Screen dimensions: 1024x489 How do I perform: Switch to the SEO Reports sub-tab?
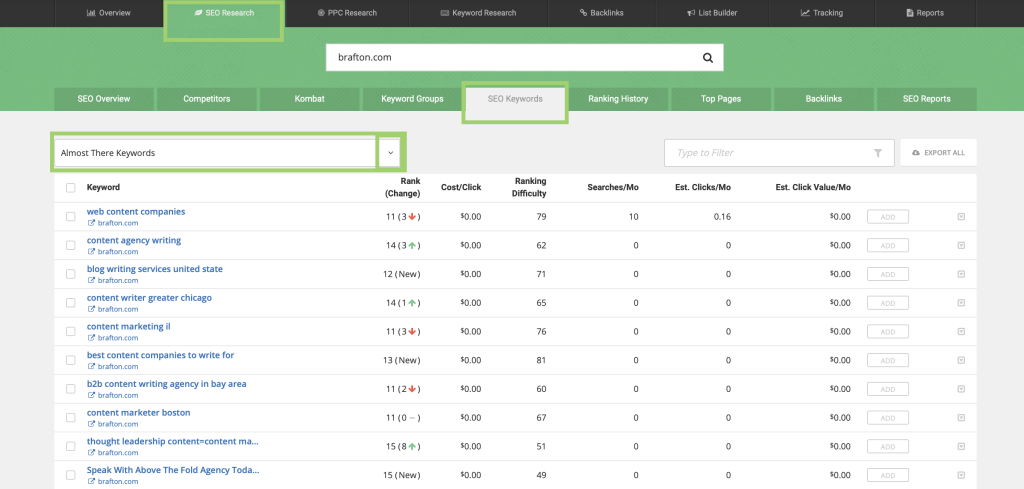pos(926,99)
